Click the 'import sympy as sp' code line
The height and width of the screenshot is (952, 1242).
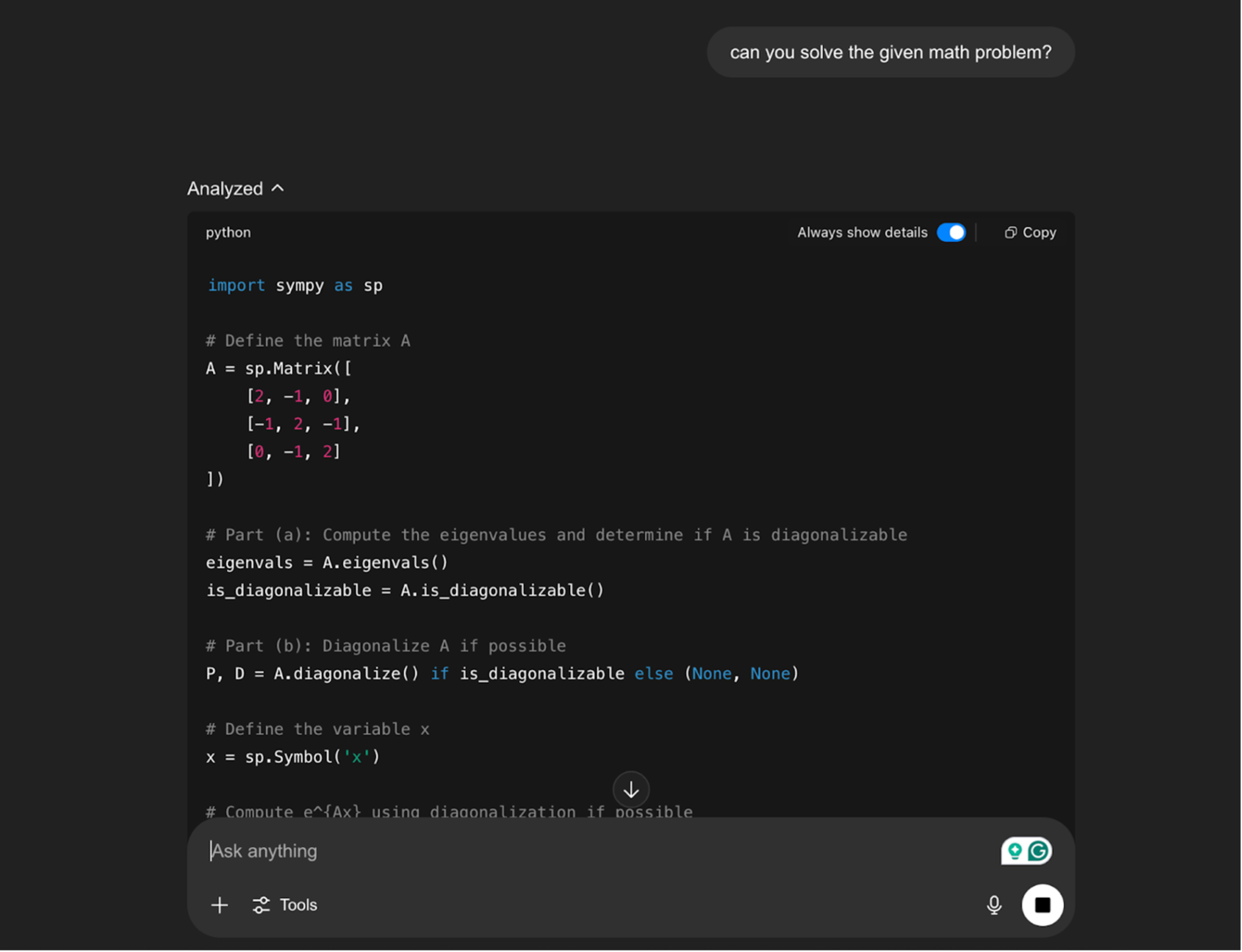pyautogui.click(x=295, y=286)
